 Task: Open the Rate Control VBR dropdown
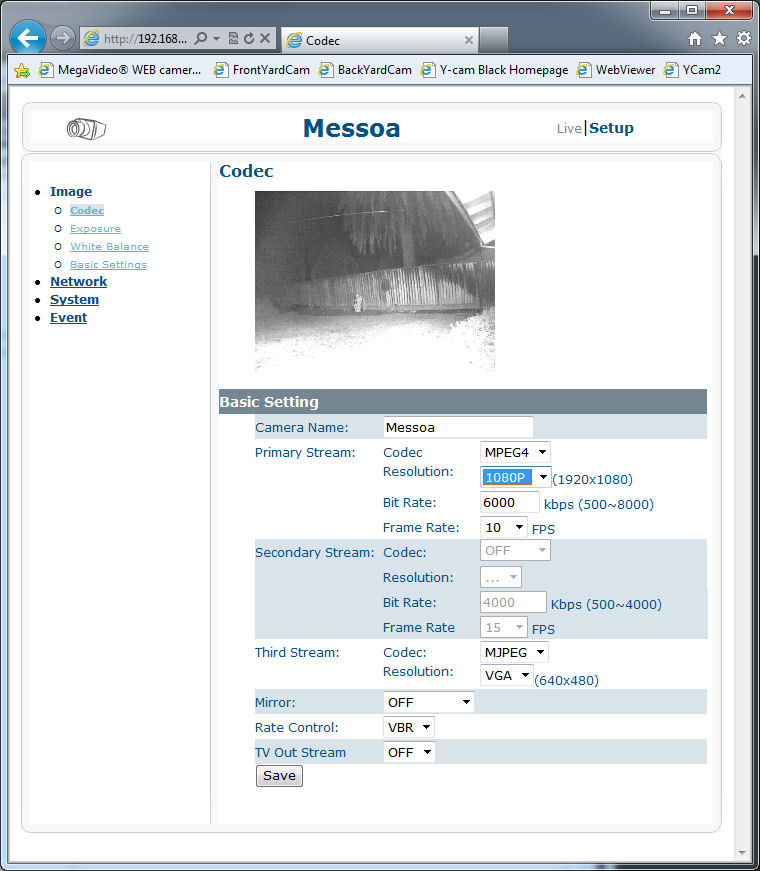coord(409,727)
